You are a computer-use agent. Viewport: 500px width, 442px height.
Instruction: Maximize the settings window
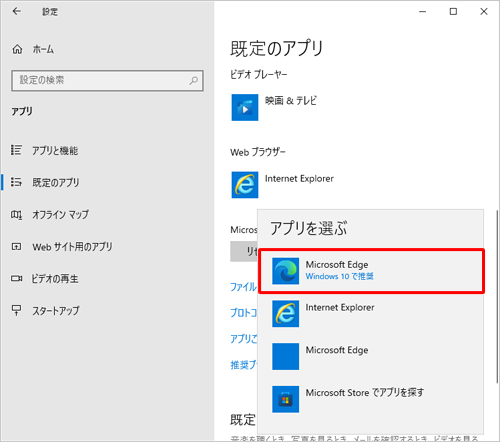pyautogui.click(x=453, y=11)
